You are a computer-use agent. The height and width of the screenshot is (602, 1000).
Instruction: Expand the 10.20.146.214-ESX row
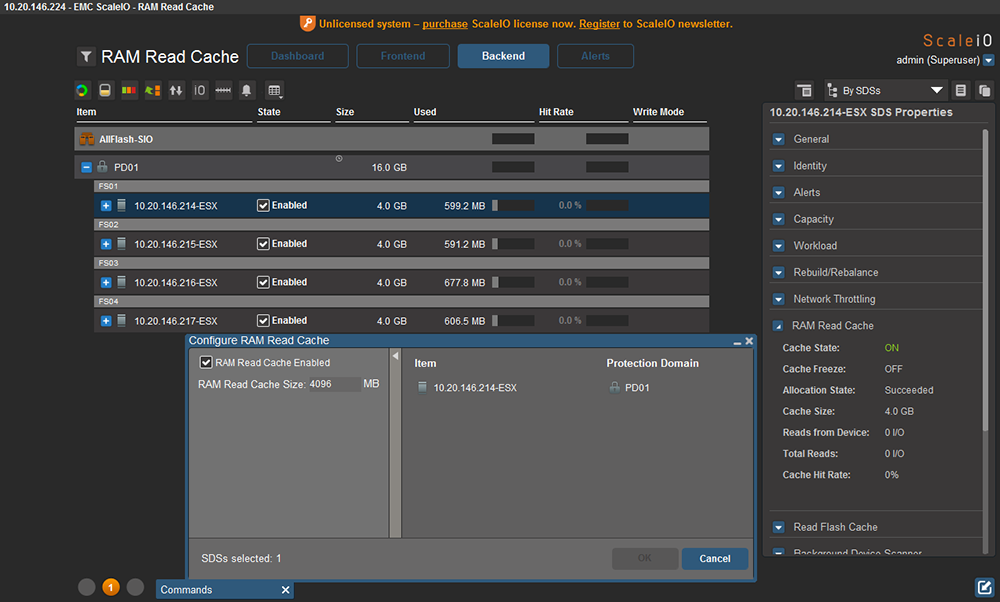(106, 205)
